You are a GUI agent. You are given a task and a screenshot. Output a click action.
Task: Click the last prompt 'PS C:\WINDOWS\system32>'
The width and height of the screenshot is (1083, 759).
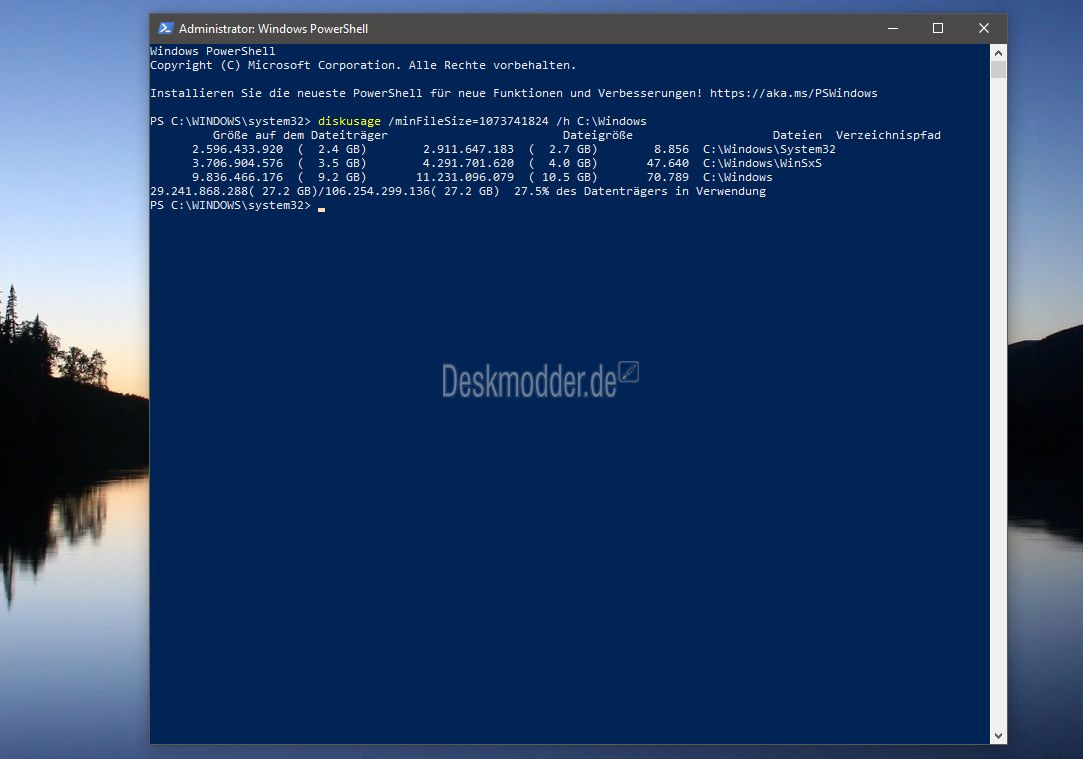click(x=230, y=206)
